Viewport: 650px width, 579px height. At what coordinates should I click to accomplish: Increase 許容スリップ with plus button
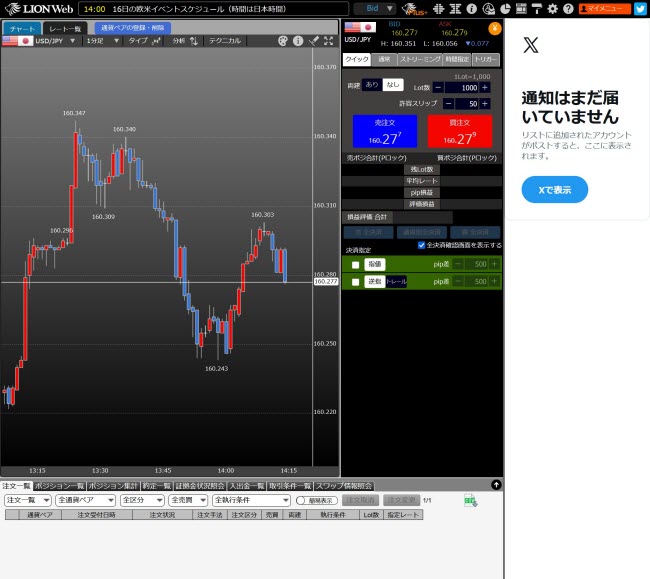[x=485, y=104]
